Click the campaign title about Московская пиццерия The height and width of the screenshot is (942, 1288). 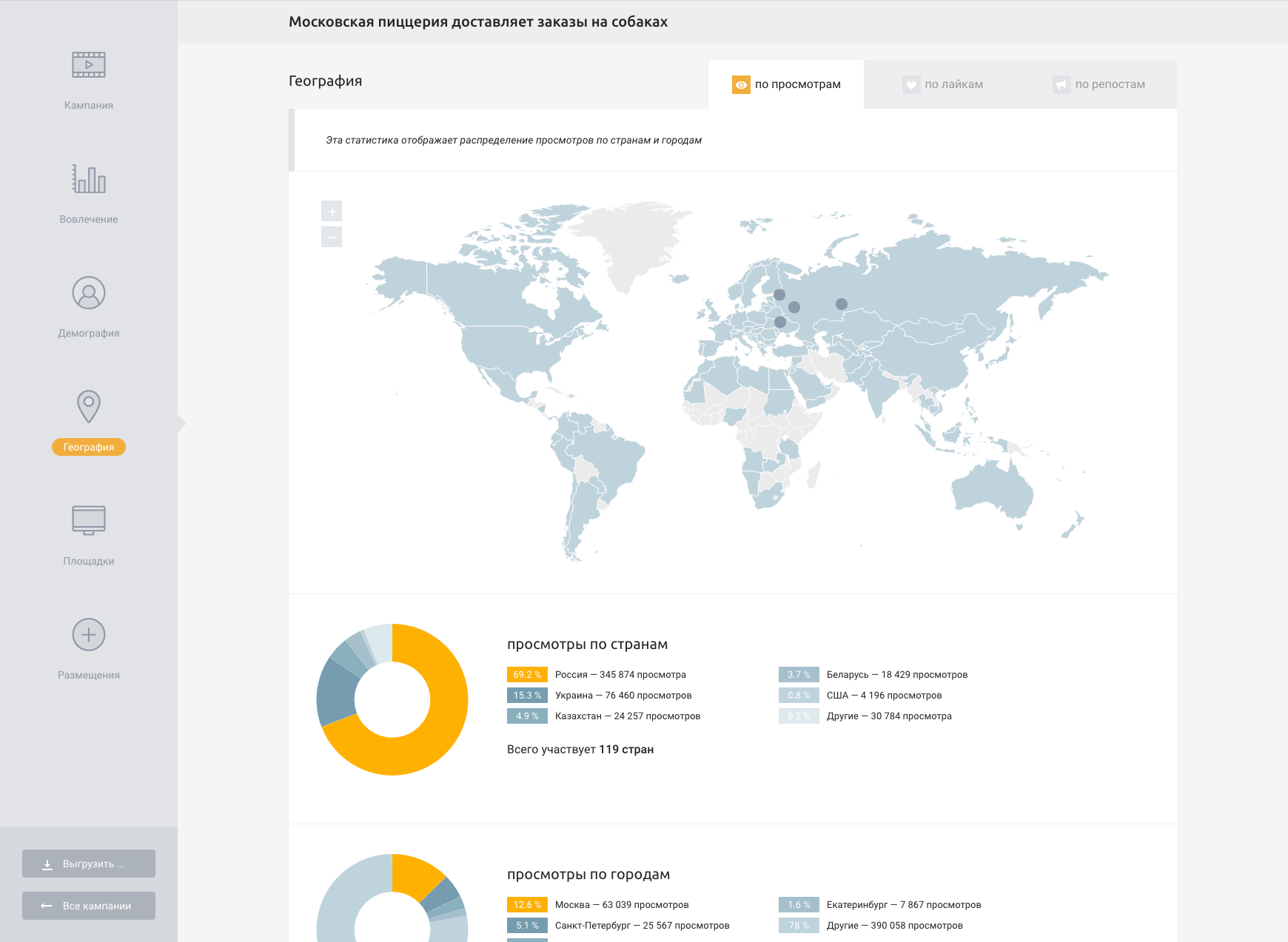[x=478, y=22]
